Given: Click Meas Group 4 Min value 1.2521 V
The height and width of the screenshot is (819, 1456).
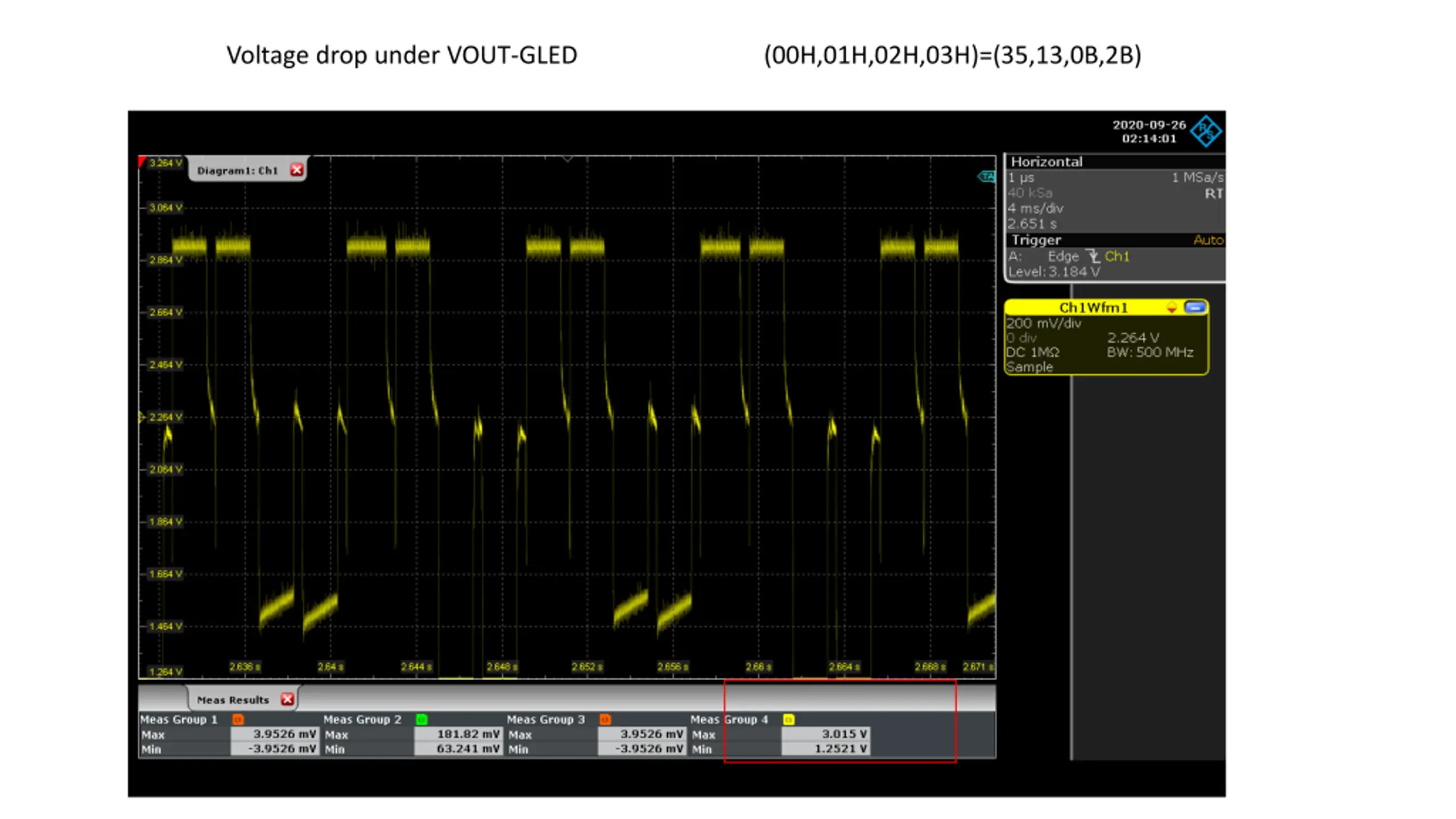Looking at the screenshot, I should click(x=825, y=749).
